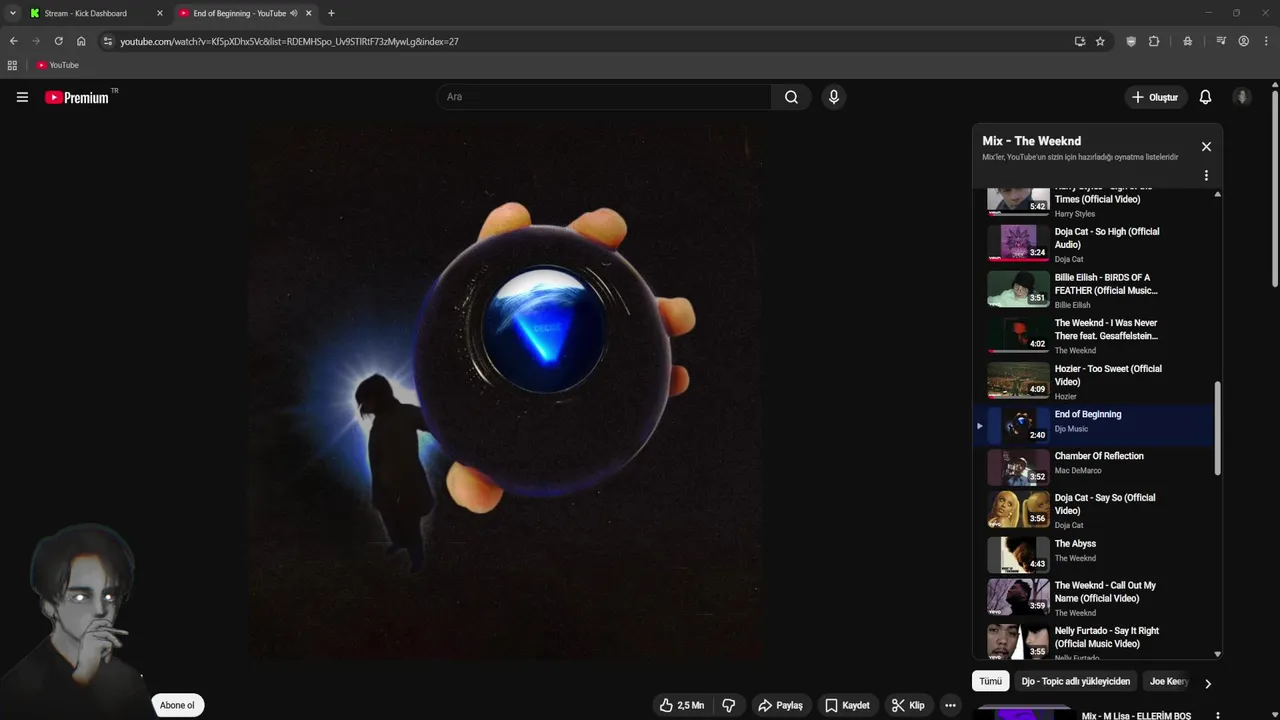Show more filter chips with right arrow
Viewport: 1280px width, 720px height.
pos(1207,684)
